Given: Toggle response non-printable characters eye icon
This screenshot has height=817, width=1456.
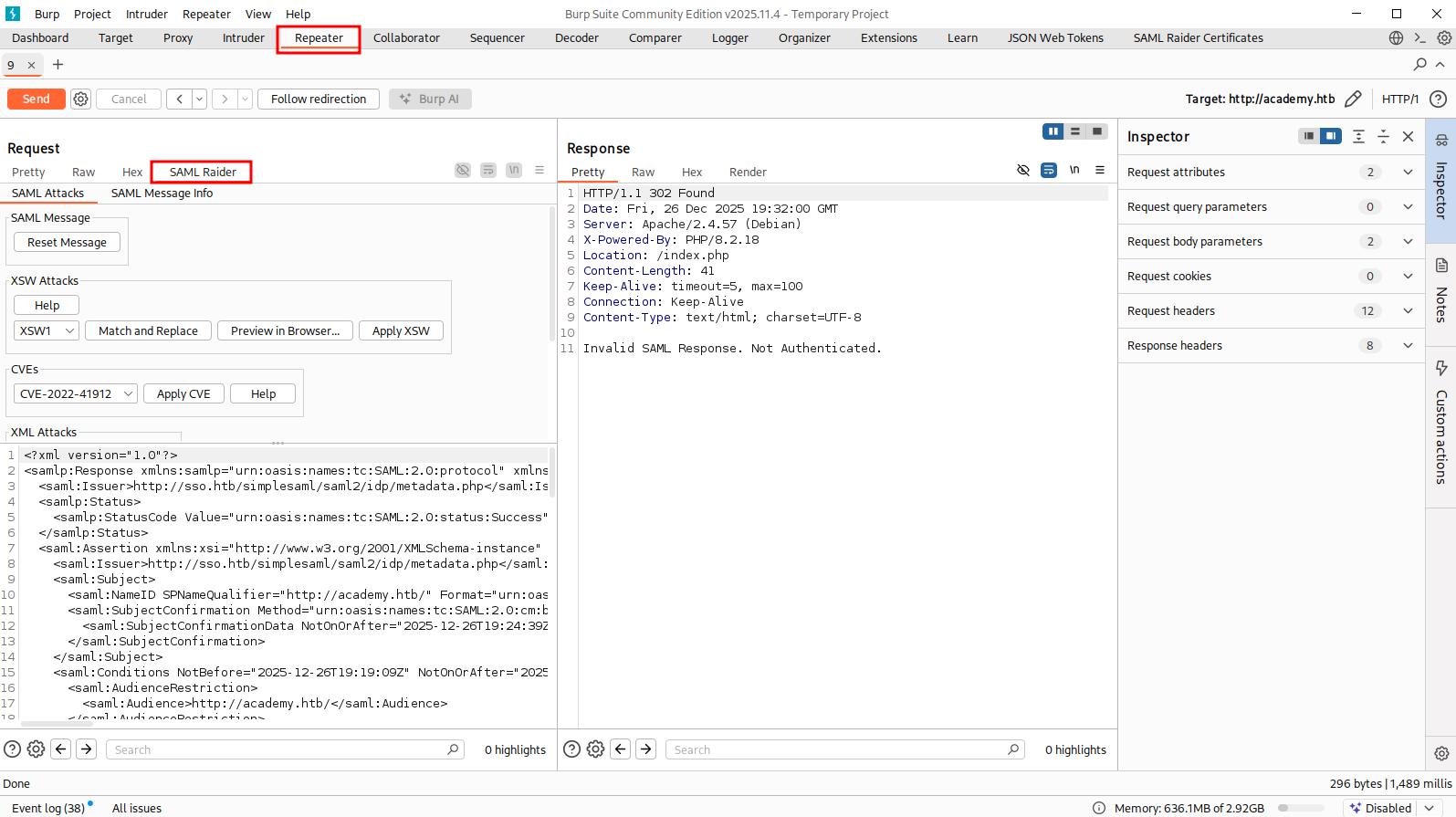Looking at the screenshot, I should (x=1023, y=171).
